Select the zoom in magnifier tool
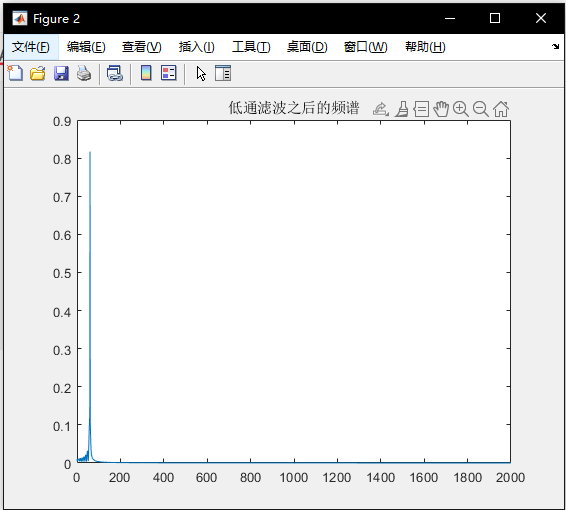Screen dimensions: 566x510 [461, 109]
